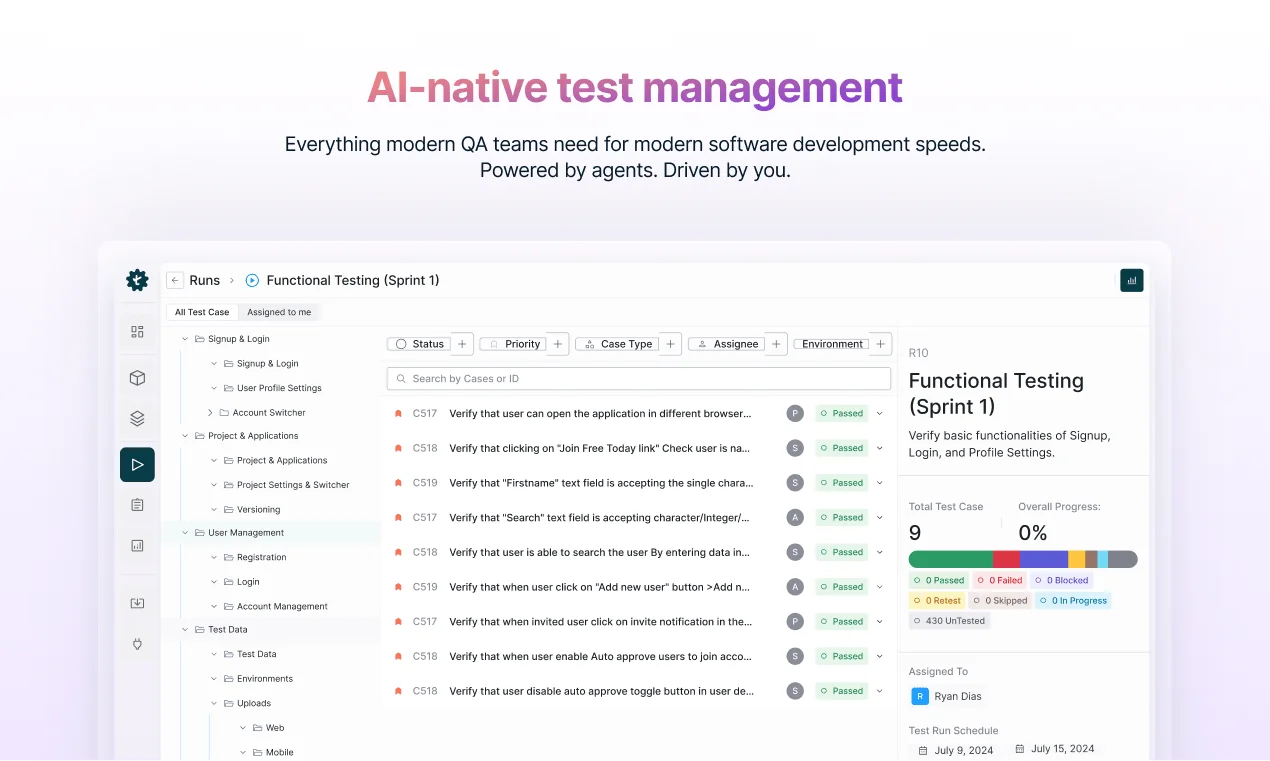This screenshot has width=1270, height=761.
Task: Open Passed status dropdown on 'Add new user' row
Action: [x=842, y=587]
